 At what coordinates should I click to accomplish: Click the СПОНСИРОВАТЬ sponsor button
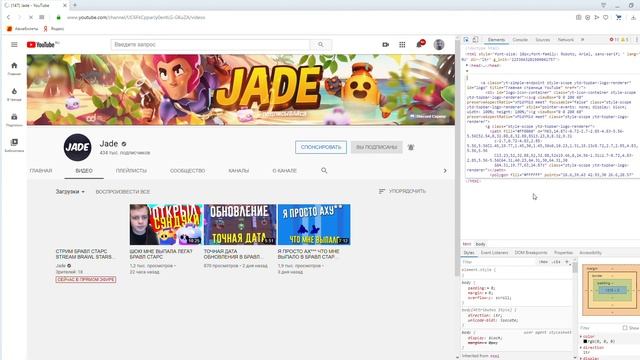(x=321, y=147)
